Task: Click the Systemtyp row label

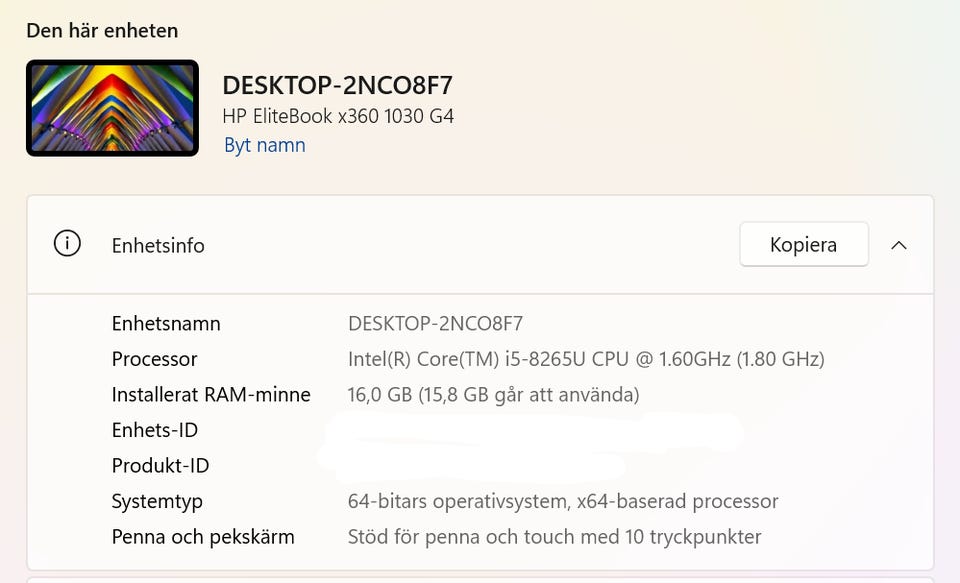Action: pyautogui.click(x=157, y=501)
